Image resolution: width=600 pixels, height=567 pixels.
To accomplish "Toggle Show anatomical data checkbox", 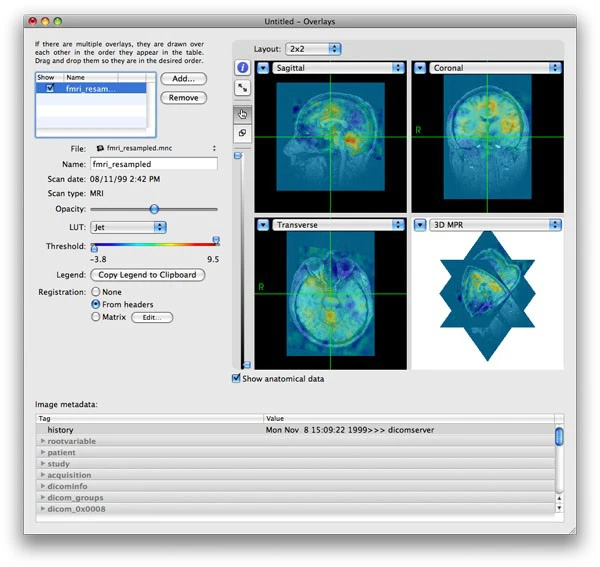I will pyautogui.click(x=237, y=379).
